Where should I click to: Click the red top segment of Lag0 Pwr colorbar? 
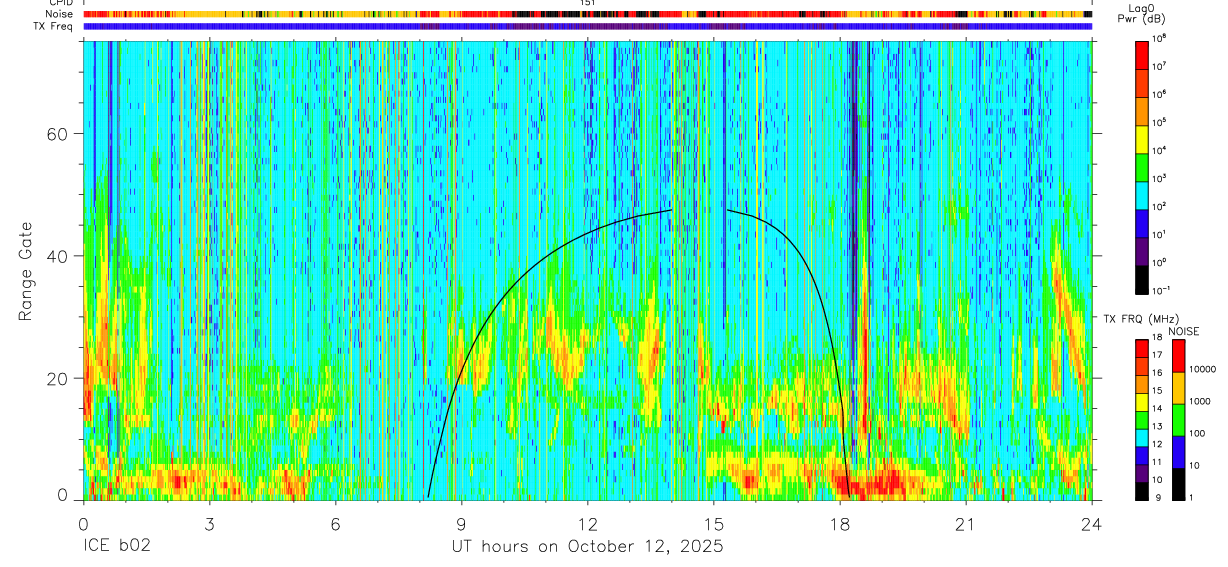click(x=1142, y=54)
